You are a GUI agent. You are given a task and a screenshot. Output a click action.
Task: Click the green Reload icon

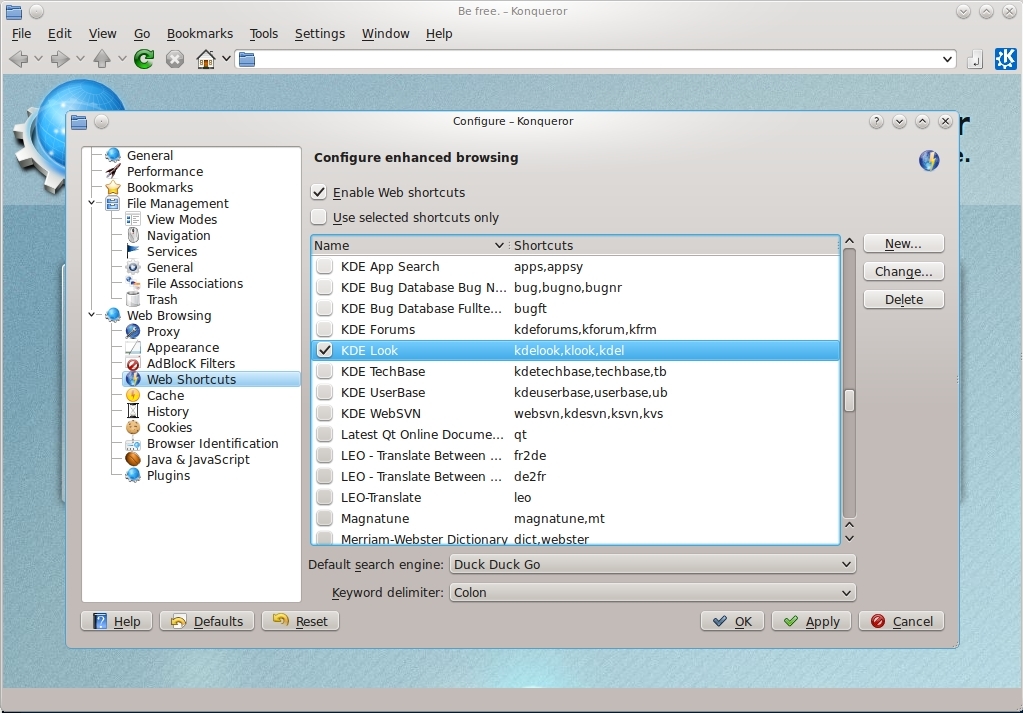point(144,59)
